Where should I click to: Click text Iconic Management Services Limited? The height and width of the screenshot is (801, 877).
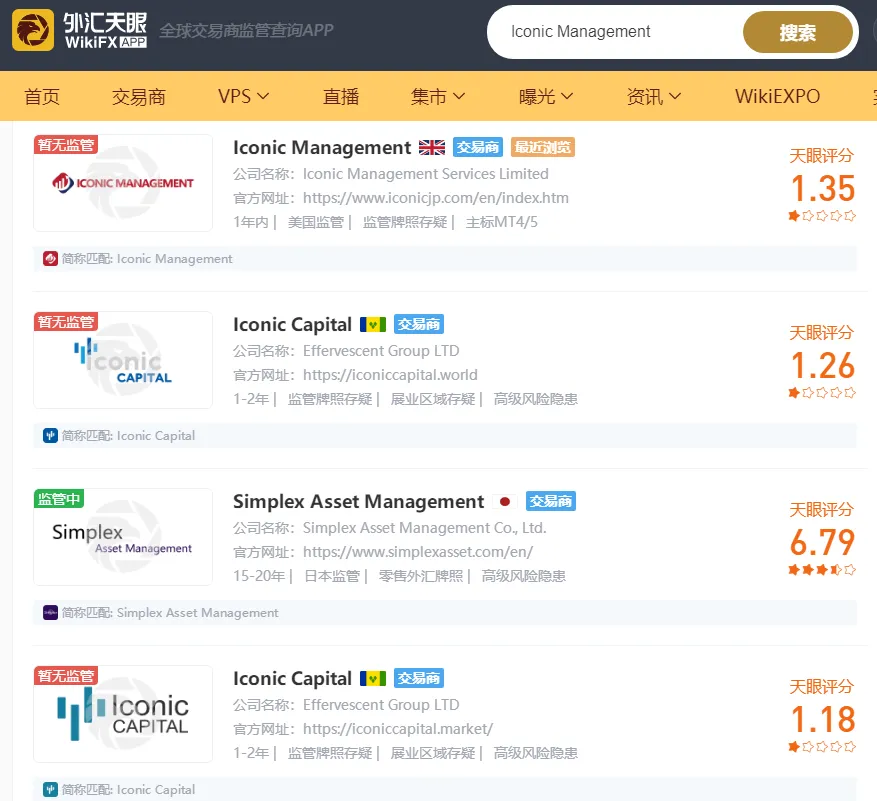[426, 174]
